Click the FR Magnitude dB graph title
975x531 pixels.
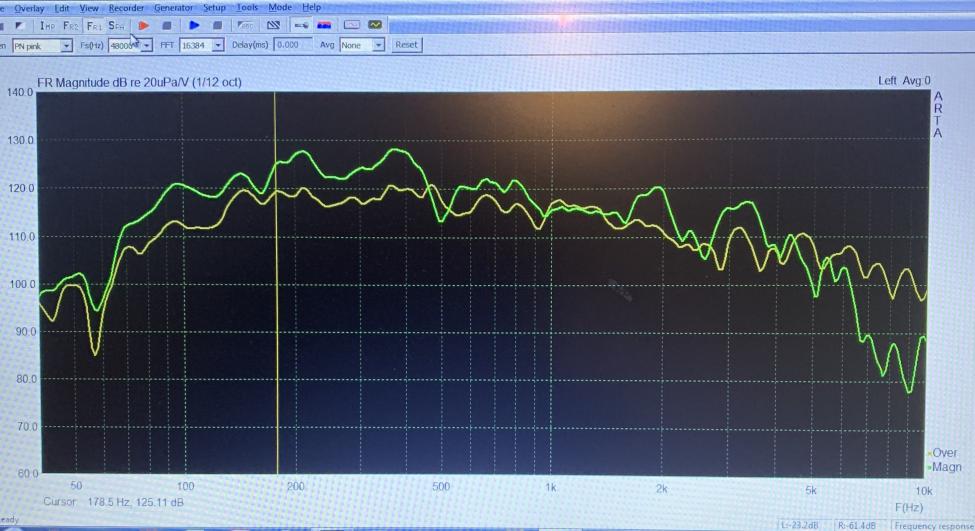coord(139,82)
